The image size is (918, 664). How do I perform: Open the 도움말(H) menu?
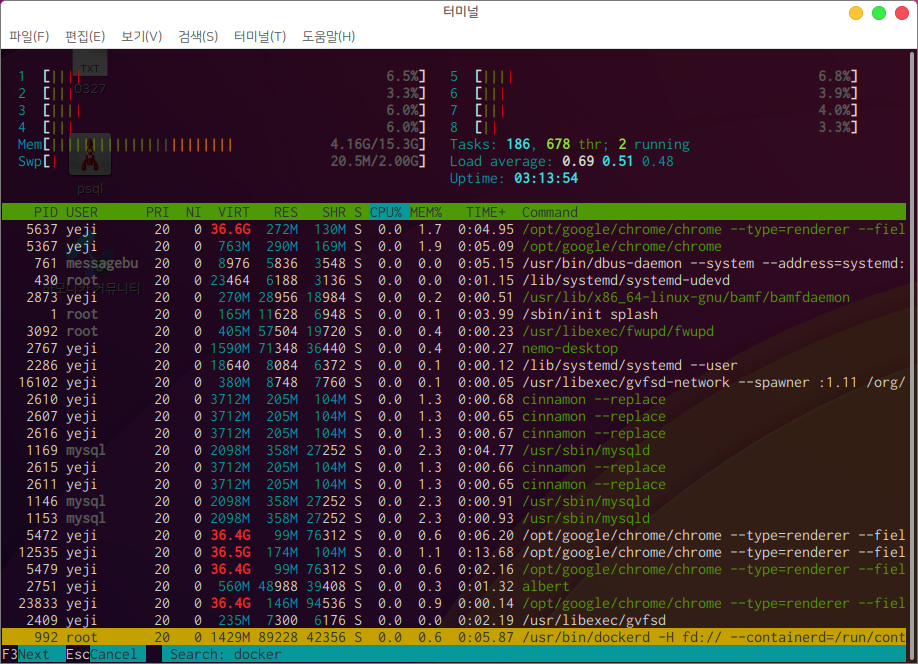click(x=328, y=37)
